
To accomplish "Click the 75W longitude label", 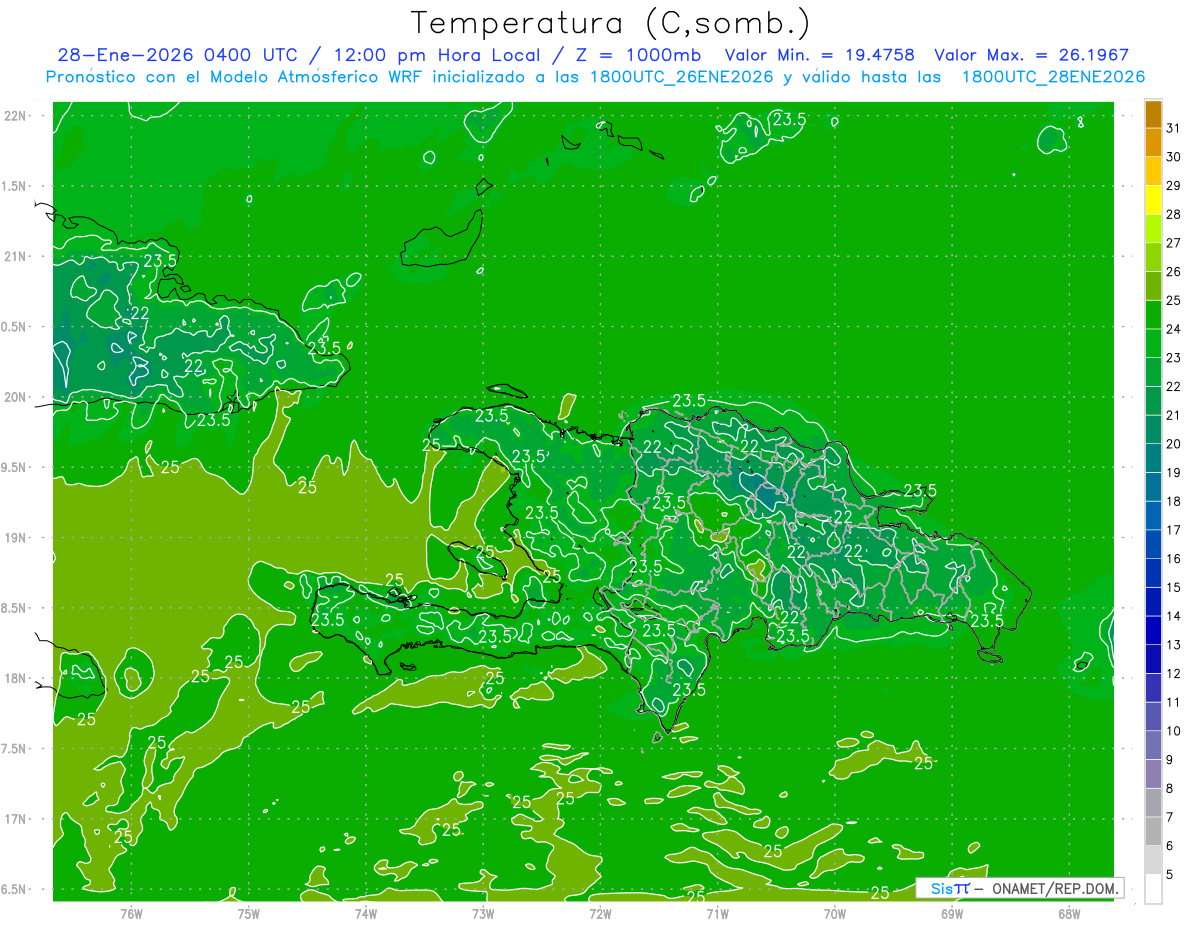I will pyautogui.click(x=249, y=913).
